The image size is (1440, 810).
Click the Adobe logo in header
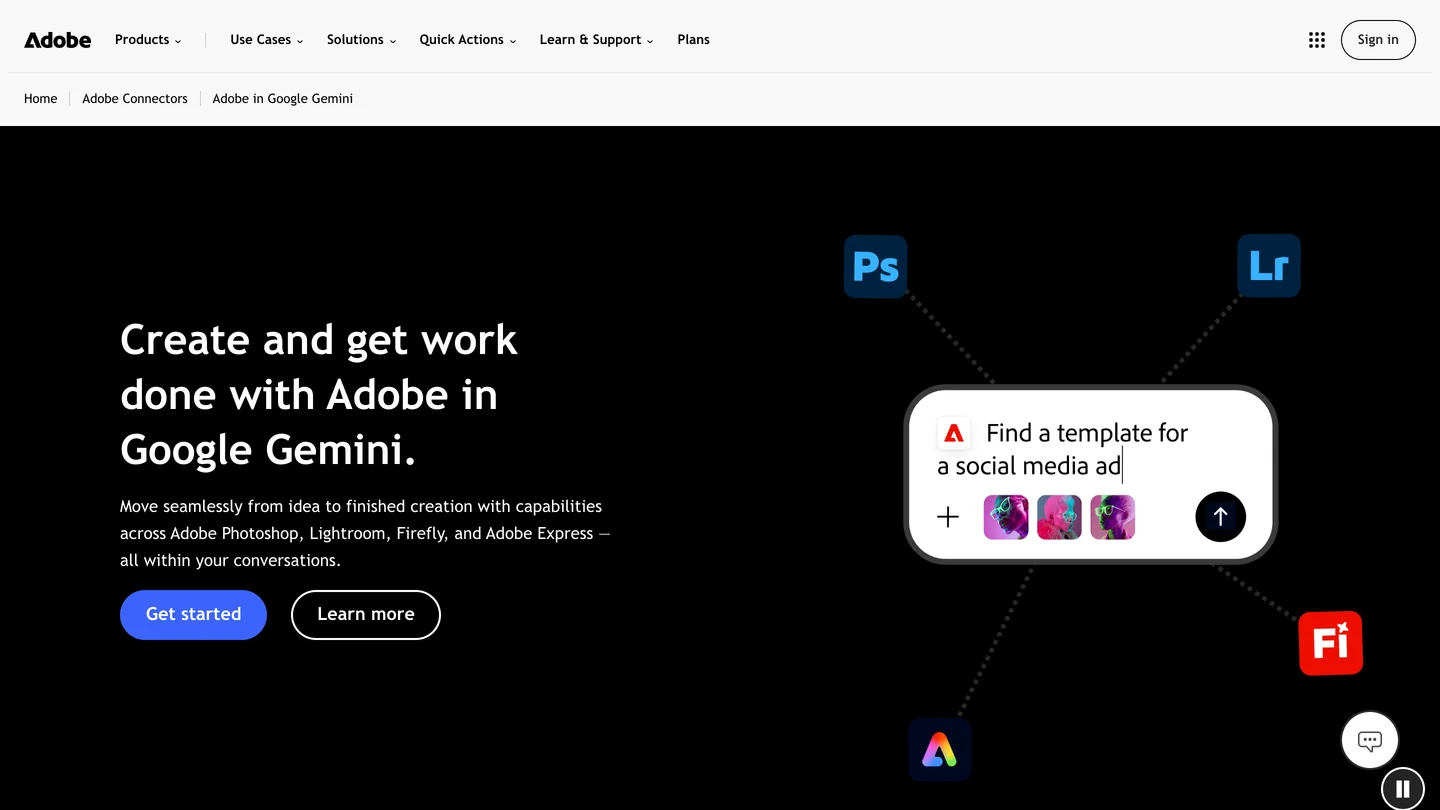click(57, 40)
